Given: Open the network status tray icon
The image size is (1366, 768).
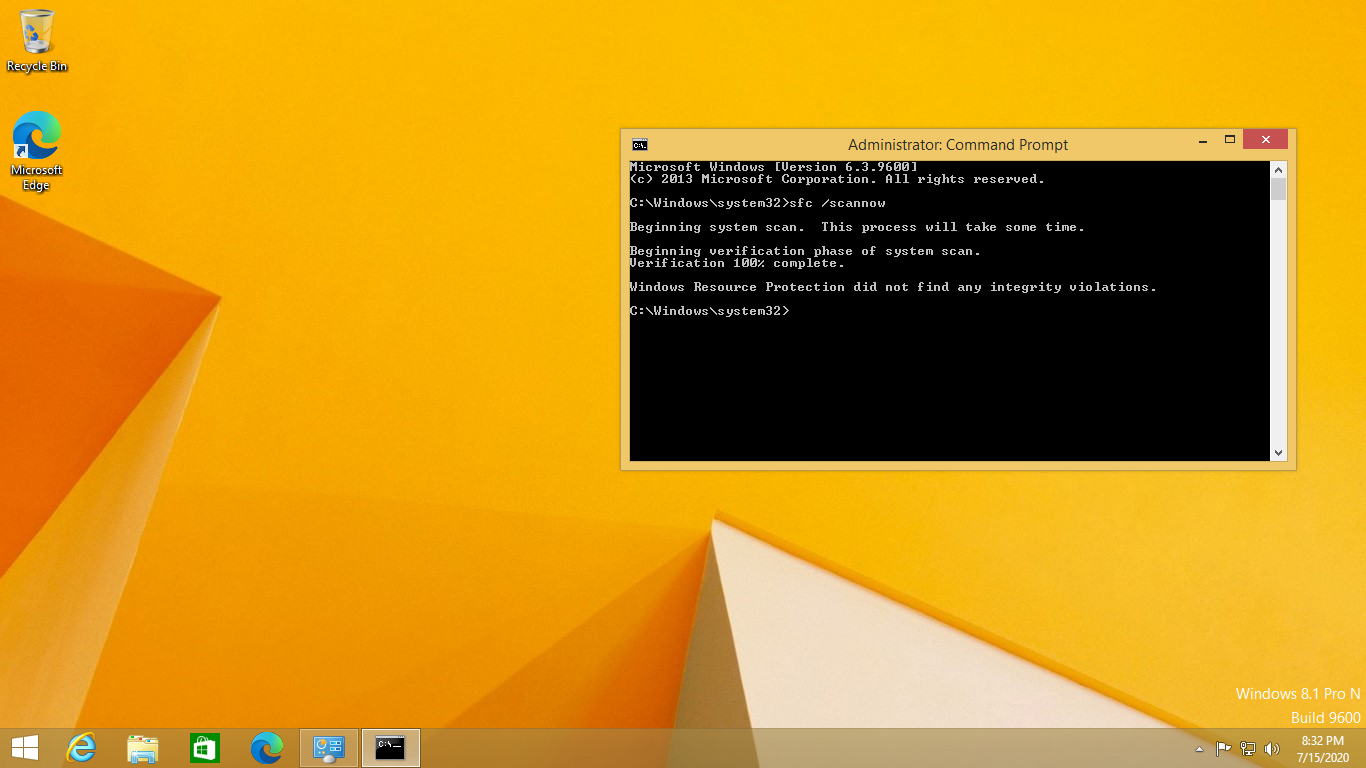Looking at the screenshot, I should pos(1248,748).
